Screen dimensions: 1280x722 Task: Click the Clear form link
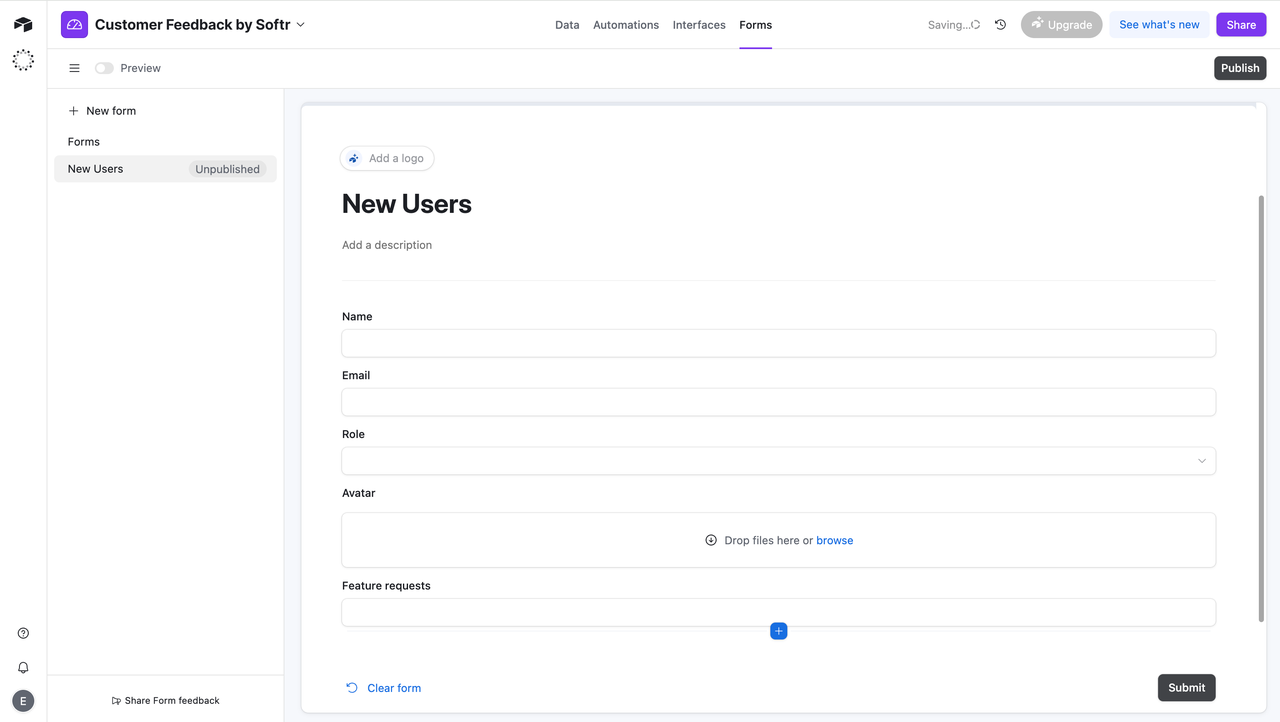tap(394, 687)
